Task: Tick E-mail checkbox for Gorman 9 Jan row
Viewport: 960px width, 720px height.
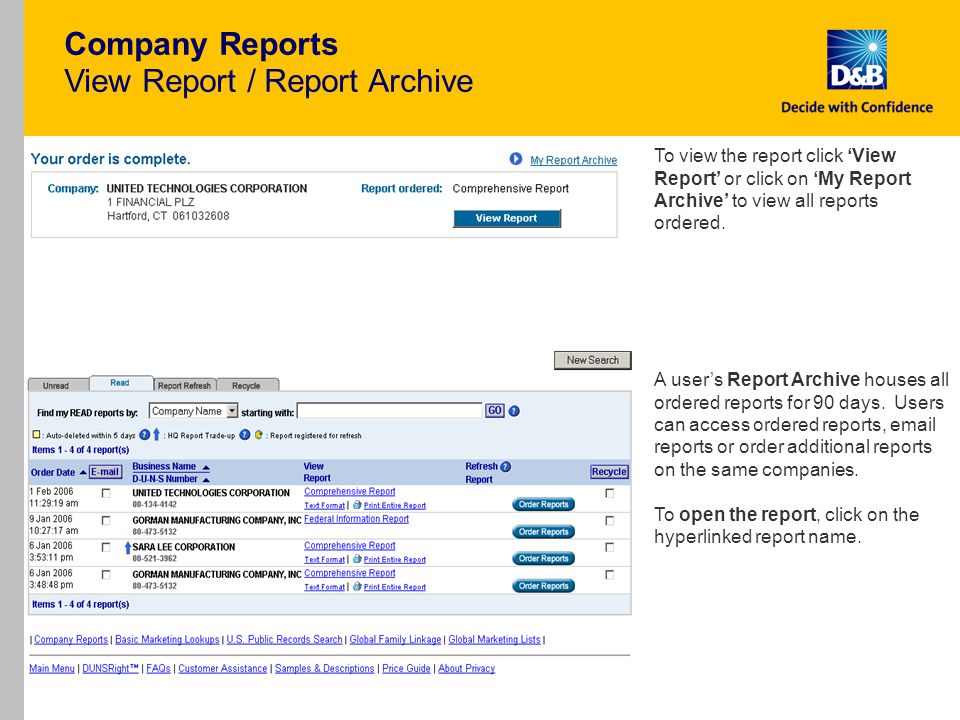Action: point(106,520)
